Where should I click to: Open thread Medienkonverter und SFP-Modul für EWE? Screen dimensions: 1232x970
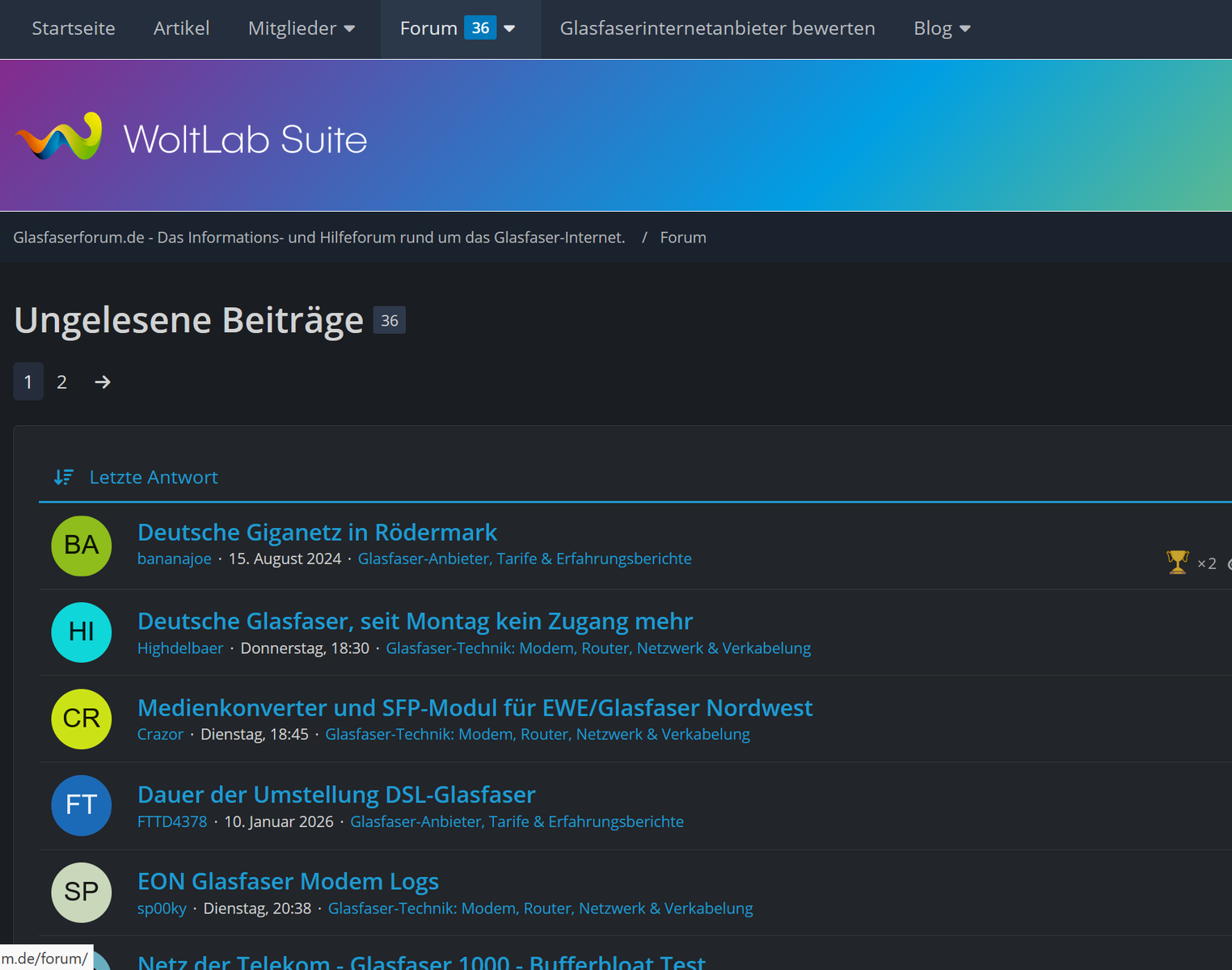tap(475, 707)
